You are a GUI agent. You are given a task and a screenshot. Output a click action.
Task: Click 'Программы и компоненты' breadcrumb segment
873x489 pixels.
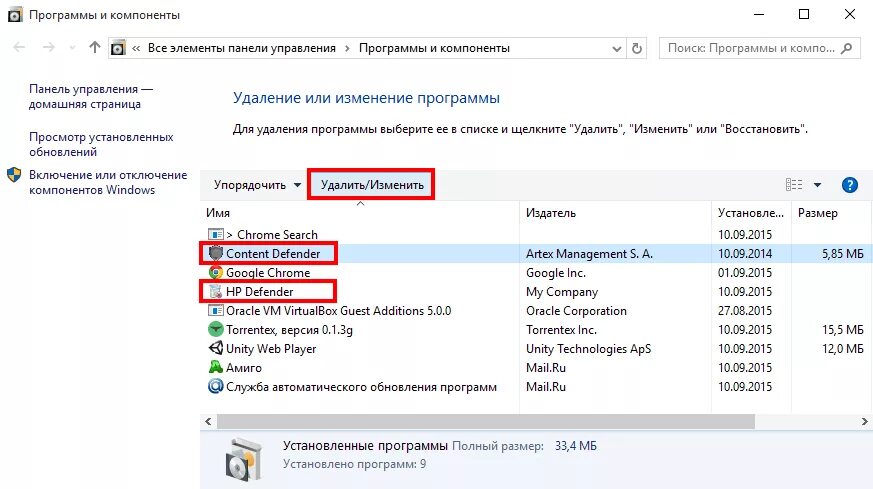(434, 48)
